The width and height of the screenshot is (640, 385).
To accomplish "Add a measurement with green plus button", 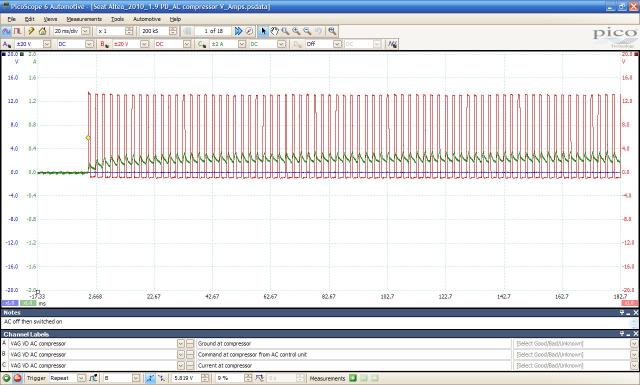I will point(353,378).
